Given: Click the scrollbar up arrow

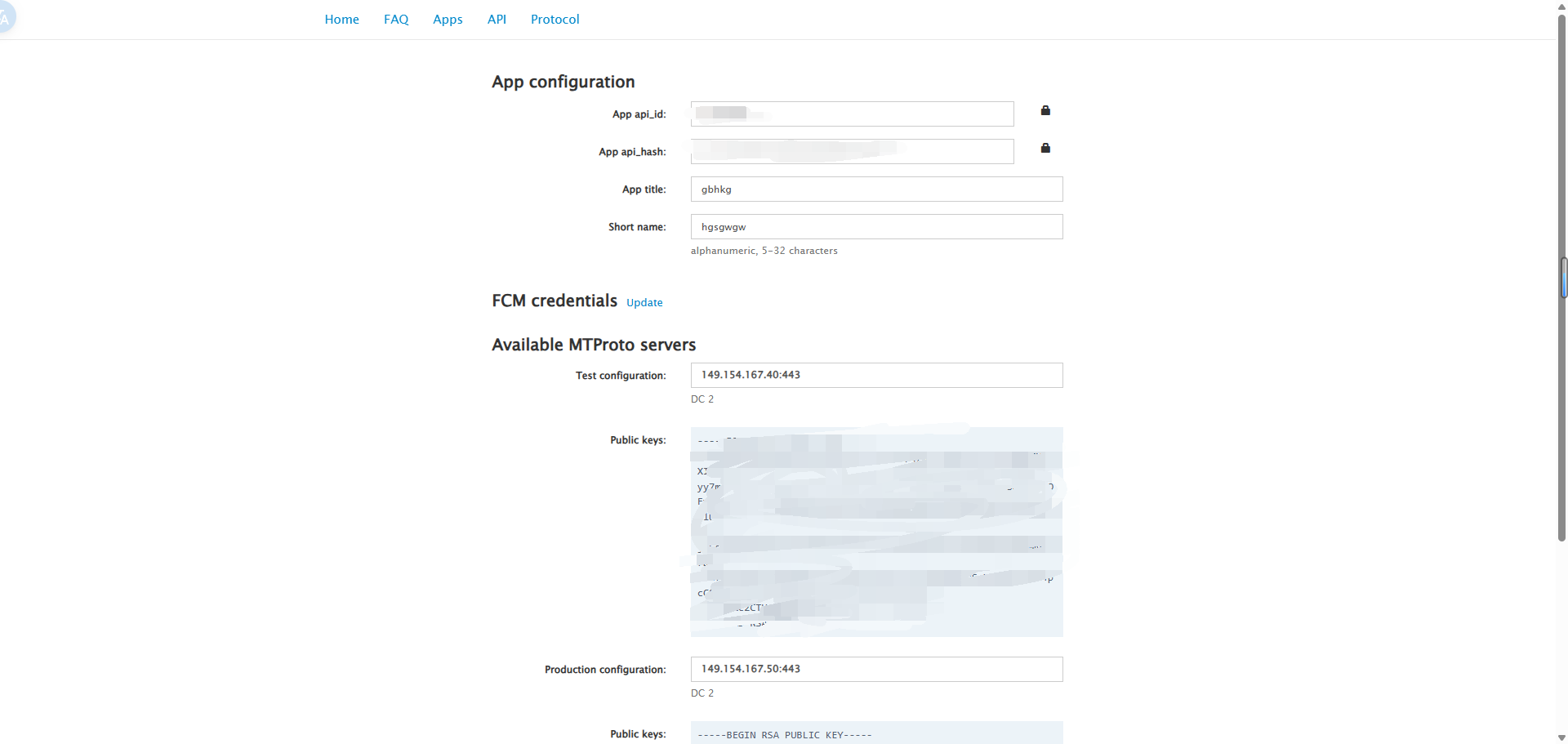Looking at the screenshot, I should 1562,7.
